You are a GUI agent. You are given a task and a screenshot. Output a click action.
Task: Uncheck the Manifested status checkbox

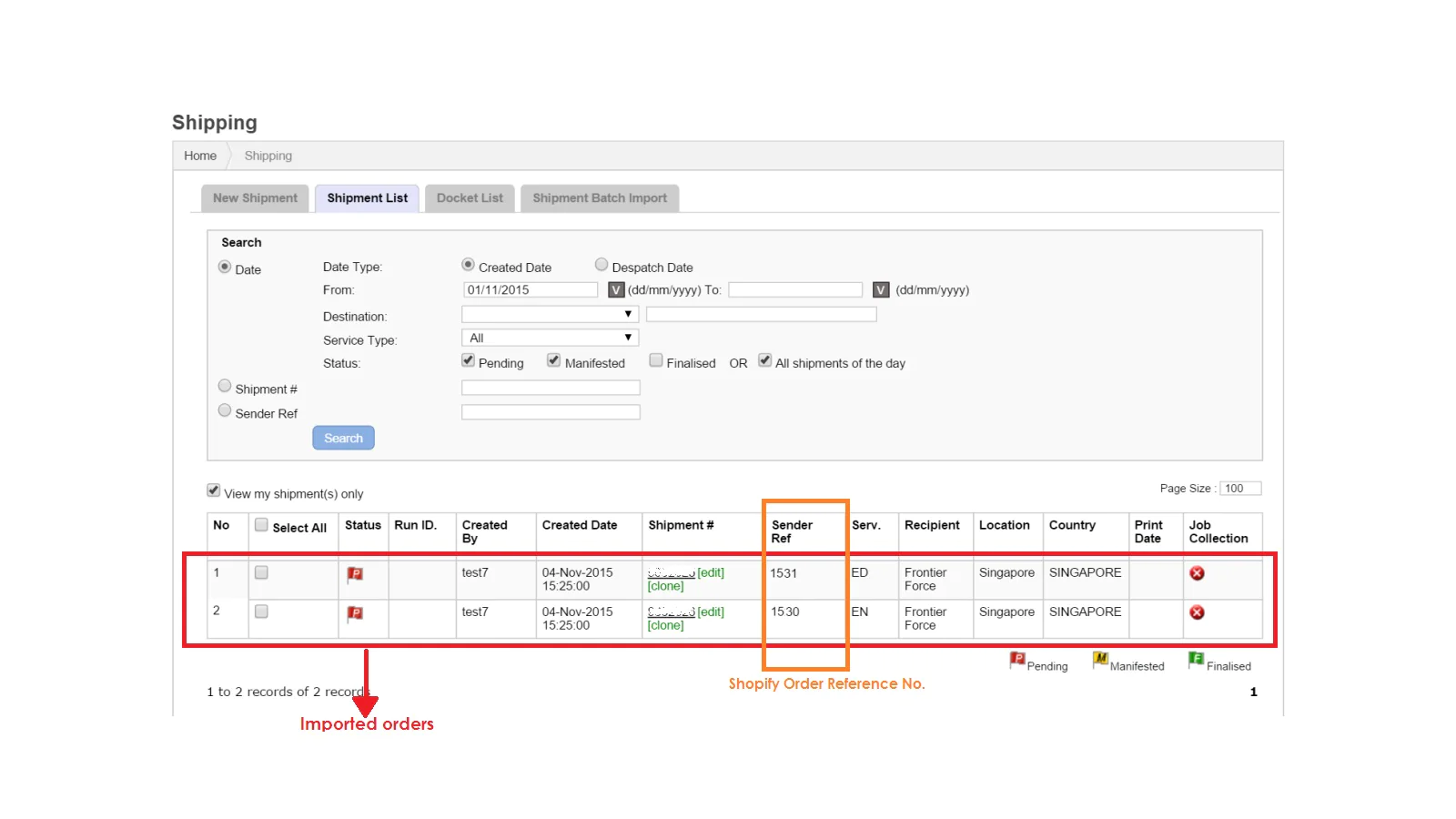point(553,361)
